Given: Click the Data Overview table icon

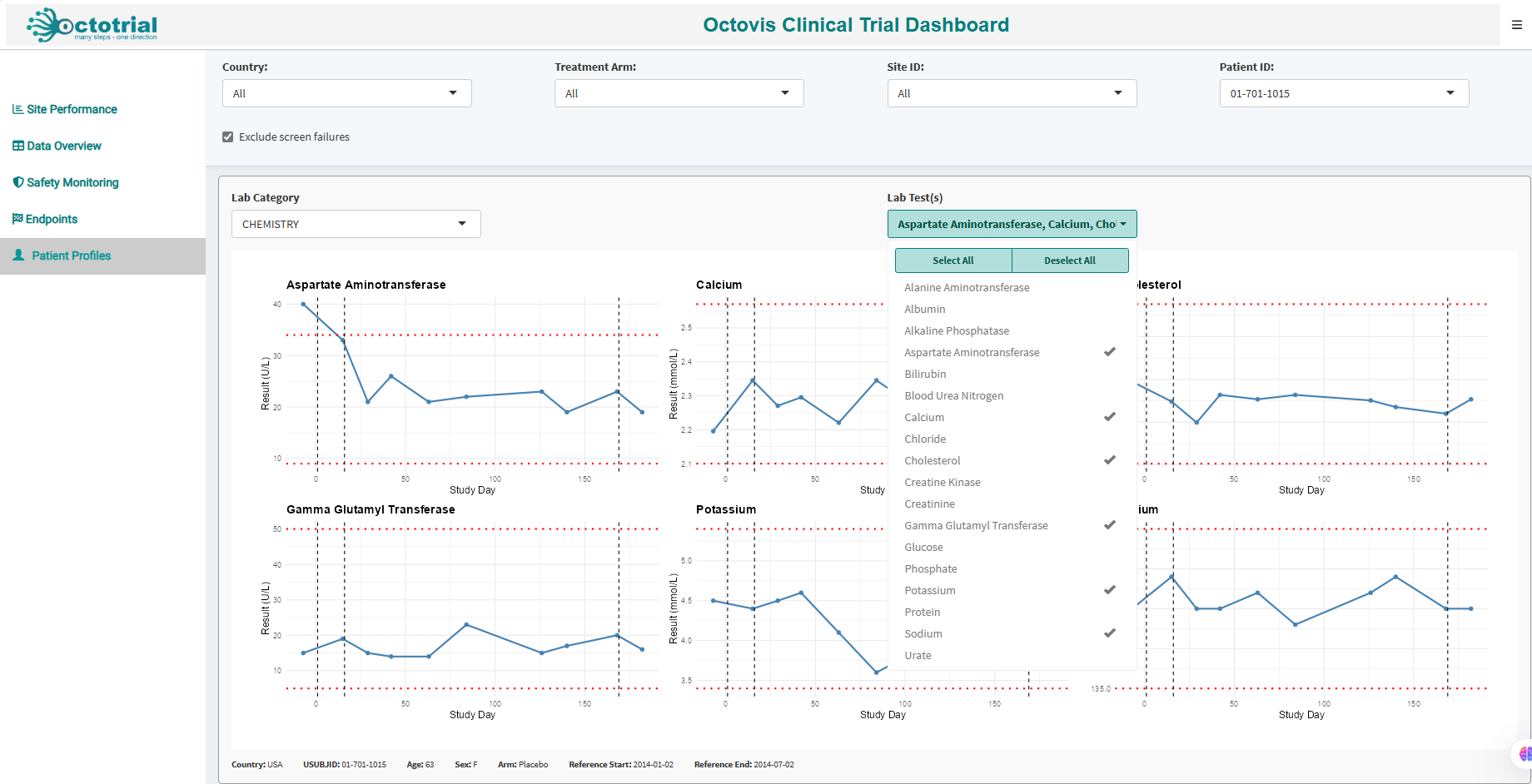Looking at the screenshot, I should (17, 146).
